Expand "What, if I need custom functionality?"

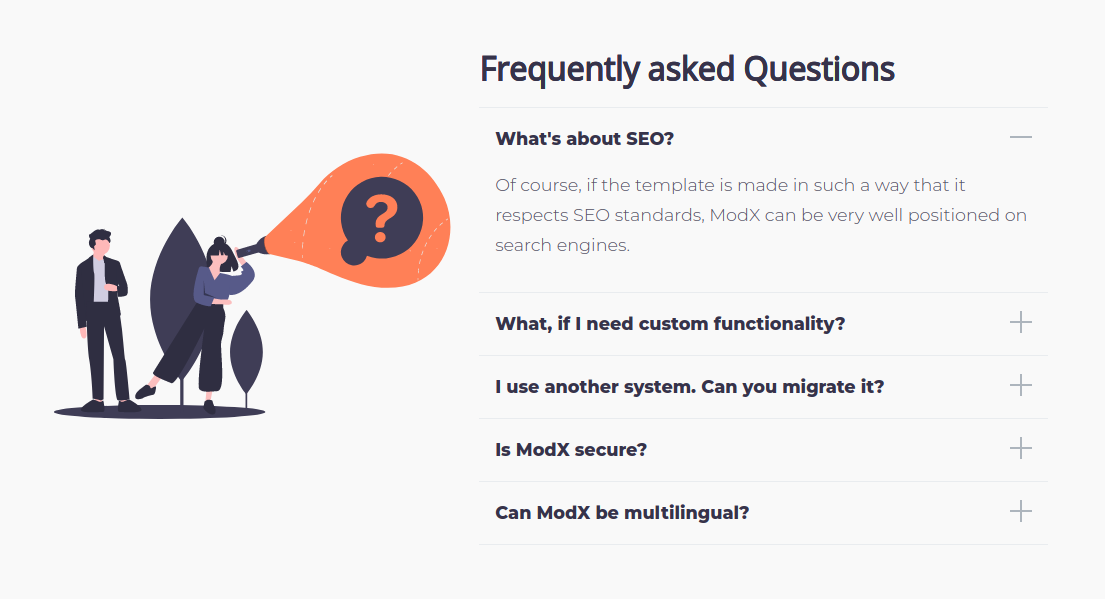click(x=670, y=324)
